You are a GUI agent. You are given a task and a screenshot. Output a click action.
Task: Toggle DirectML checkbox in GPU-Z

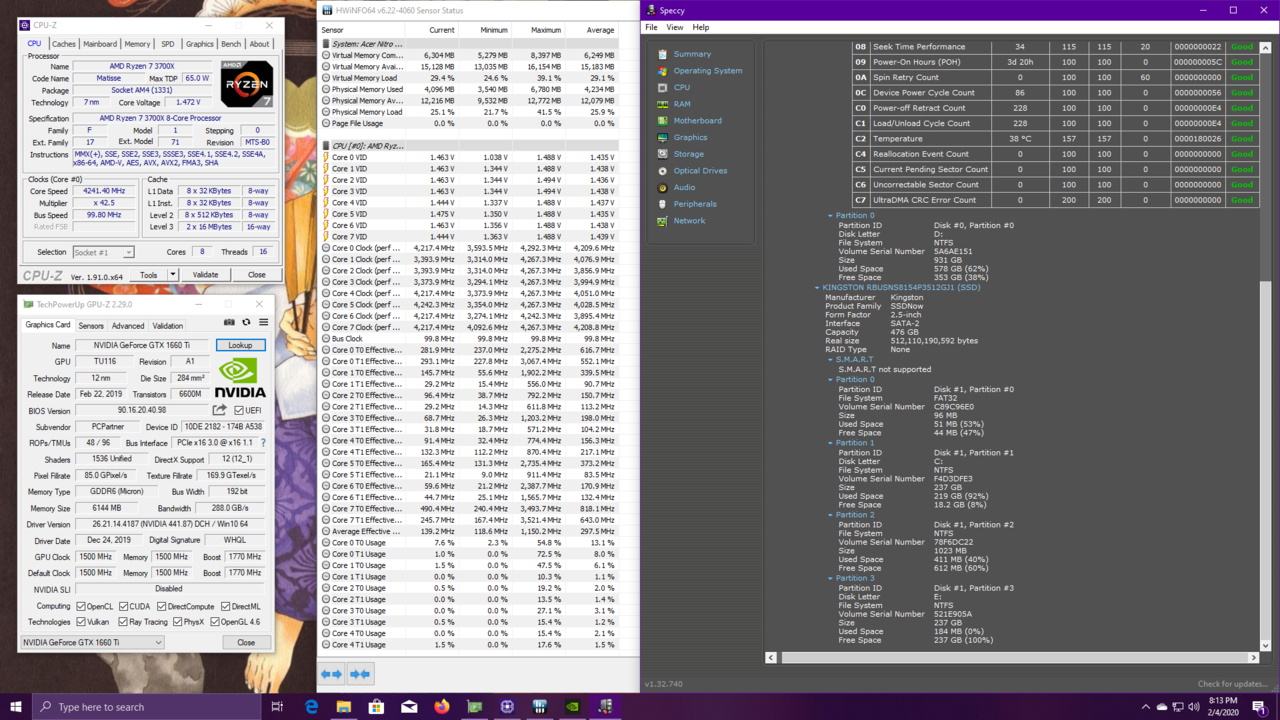point(225,606)
